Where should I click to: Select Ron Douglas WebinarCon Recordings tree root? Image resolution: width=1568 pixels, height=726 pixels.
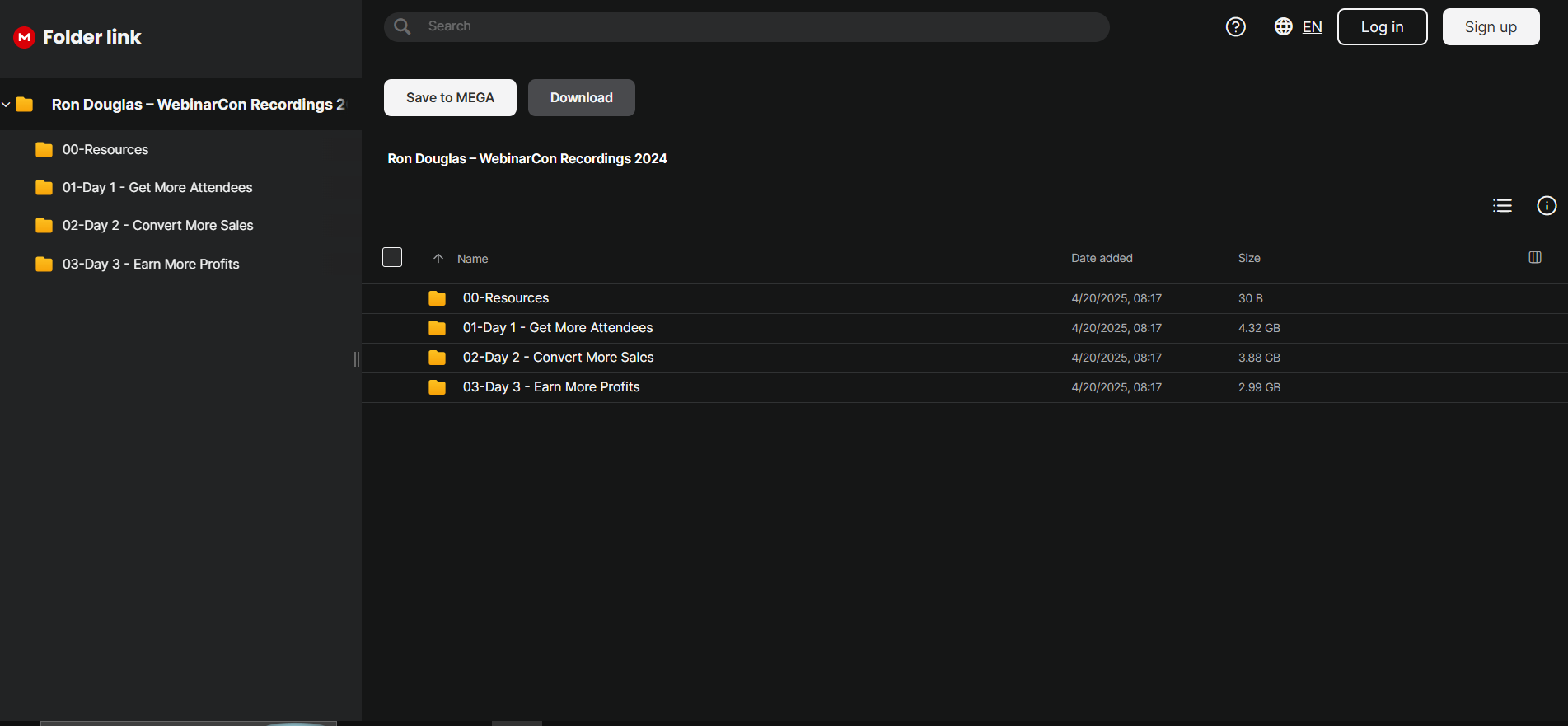[x=199, y=105]
